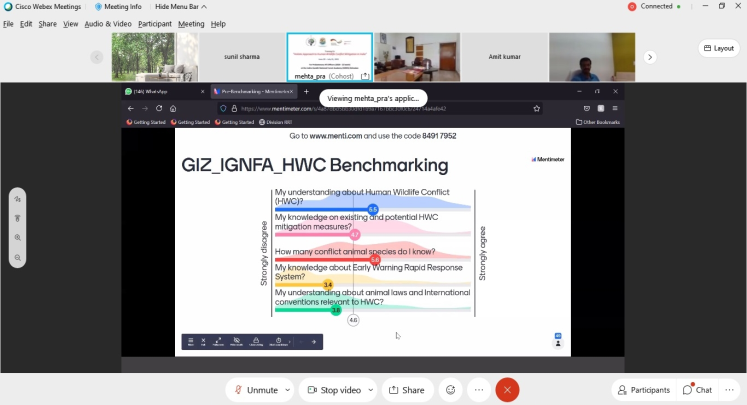Click the Reactions smiley icon
This screenshot has height=405, width=747.
(451, 390)
